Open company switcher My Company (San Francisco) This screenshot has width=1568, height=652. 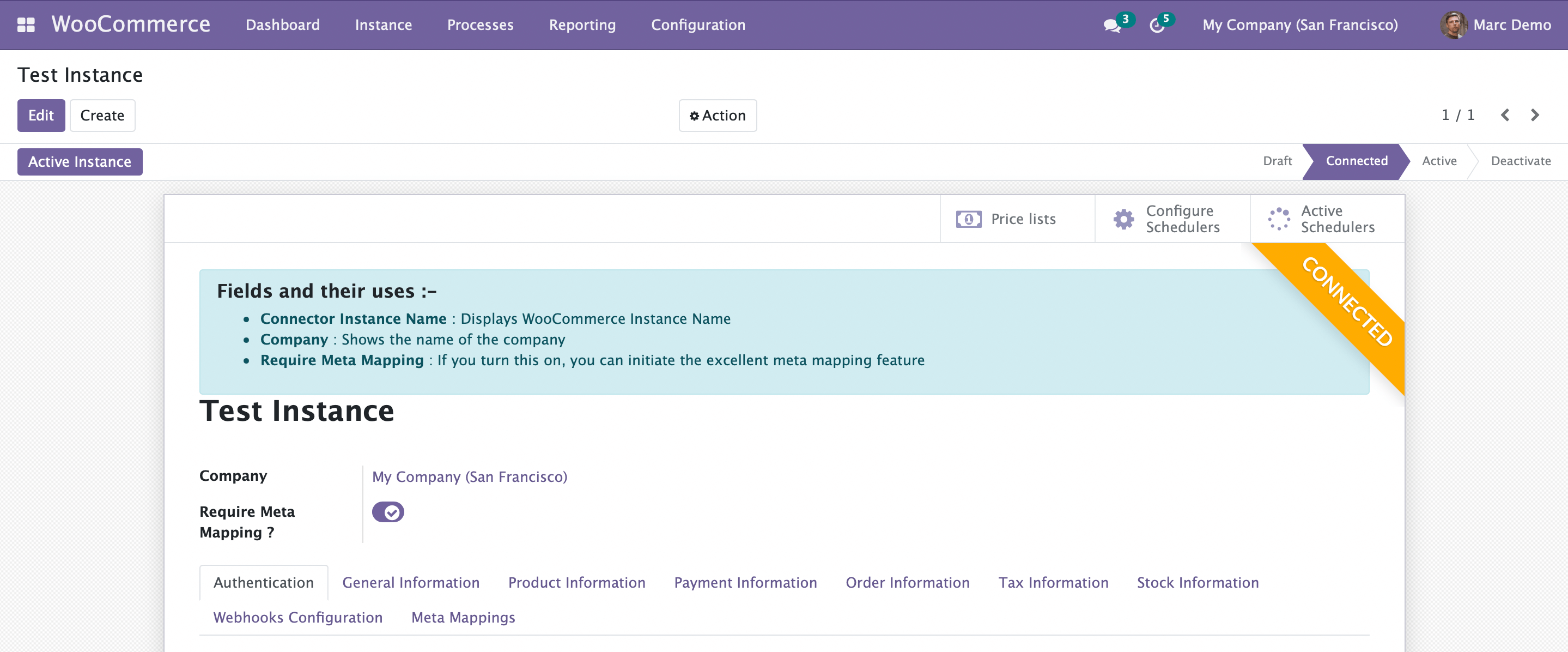tap(1299, 25)
